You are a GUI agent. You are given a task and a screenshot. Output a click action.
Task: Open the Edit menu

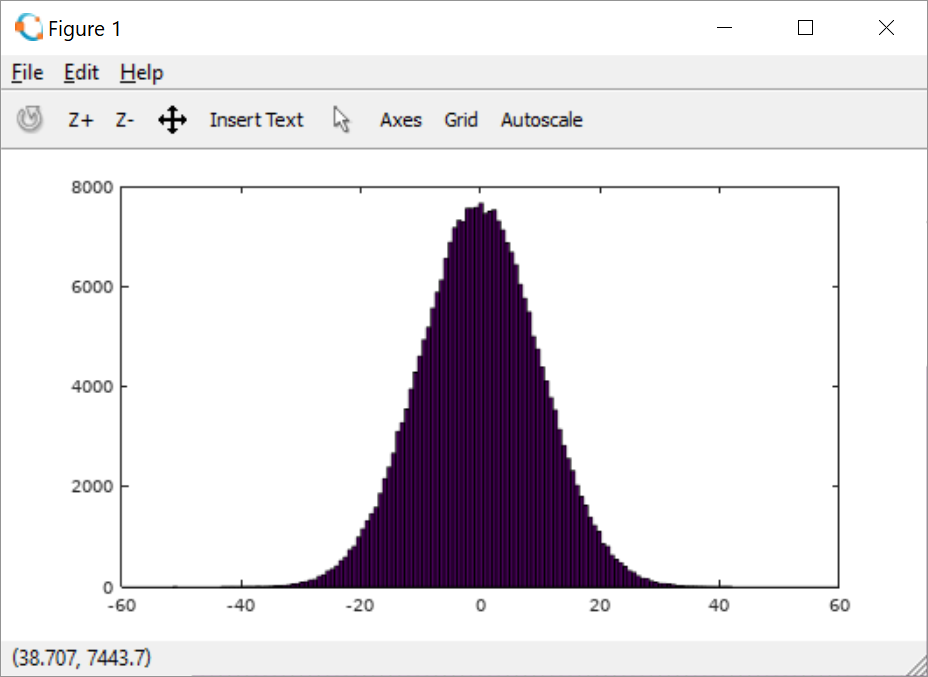point(81,72)
